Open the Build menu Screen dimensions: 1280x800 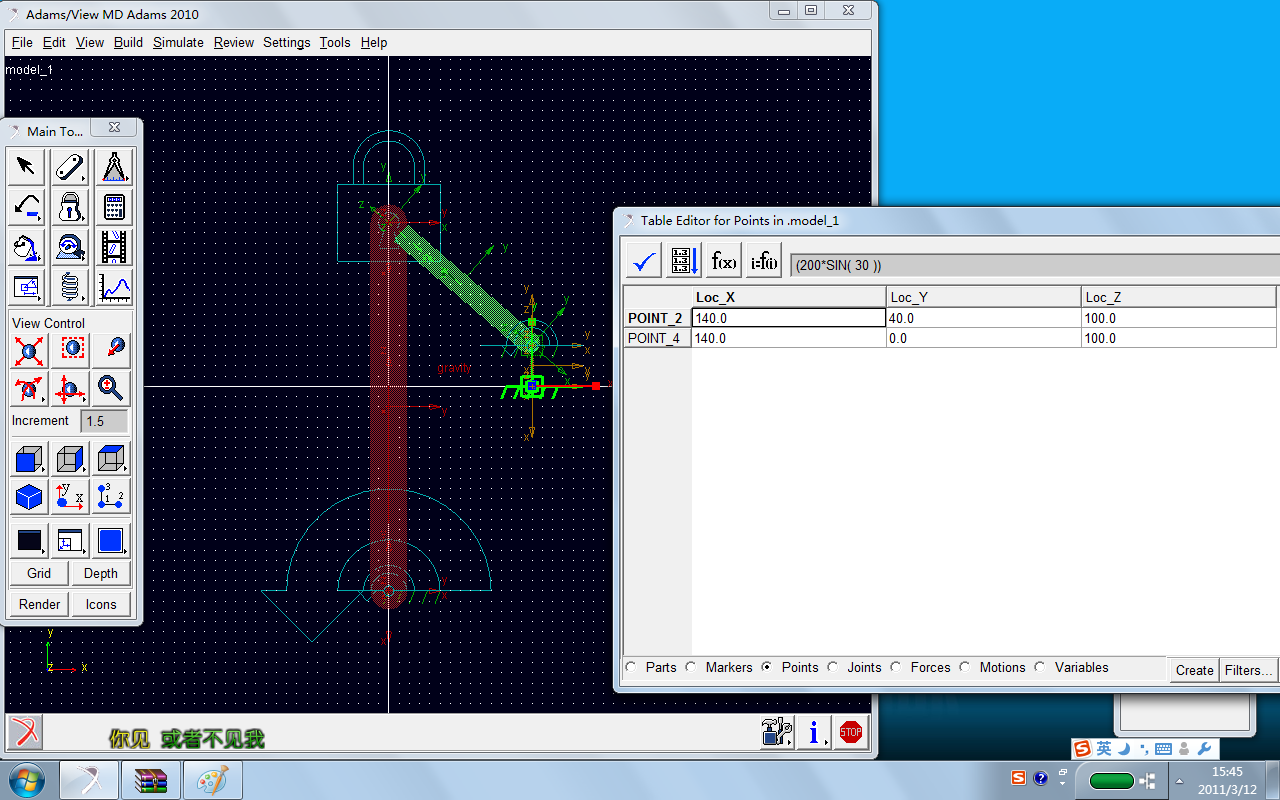click(128, 42)
